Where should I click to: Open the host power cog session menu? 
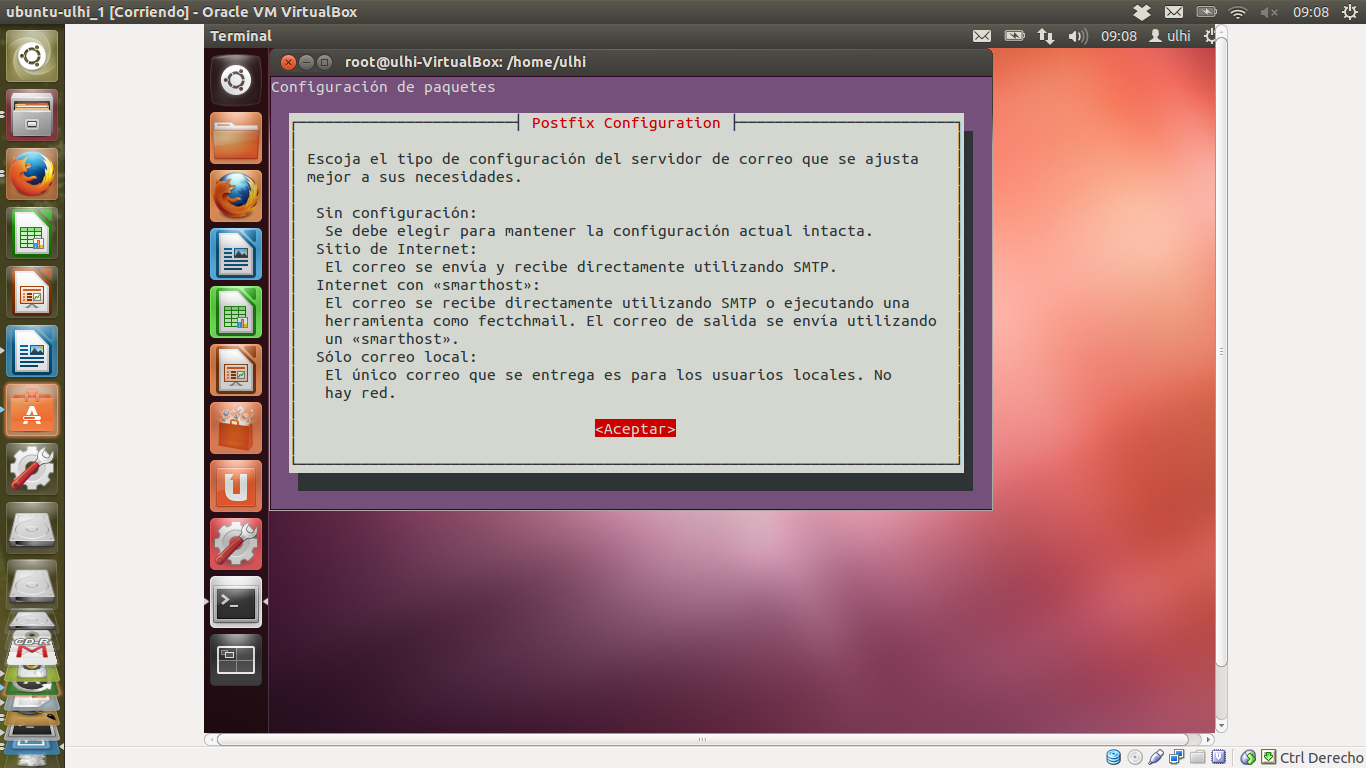tap(1350, 12)
